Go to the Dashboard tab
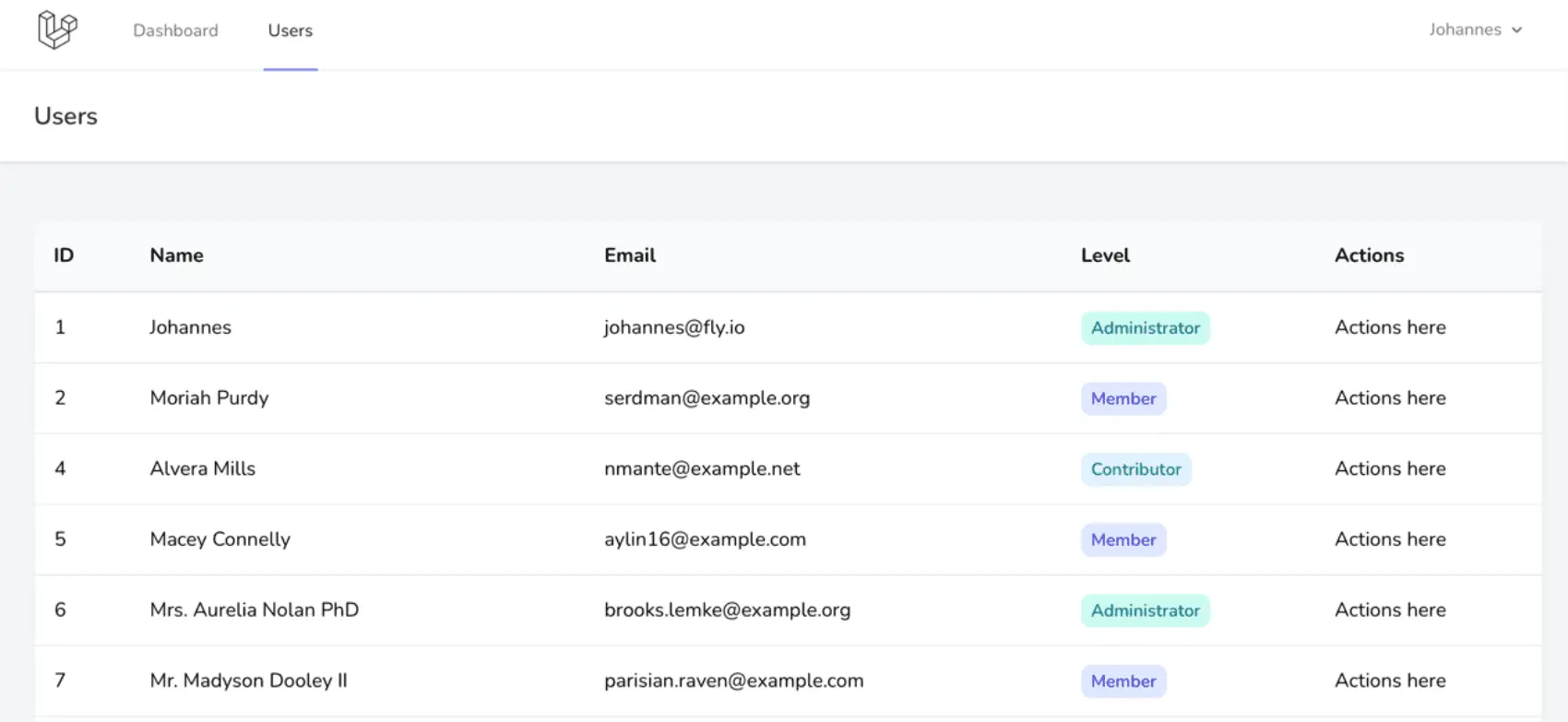The height and width of the screenshot is (722, 1568). [175, 30]
